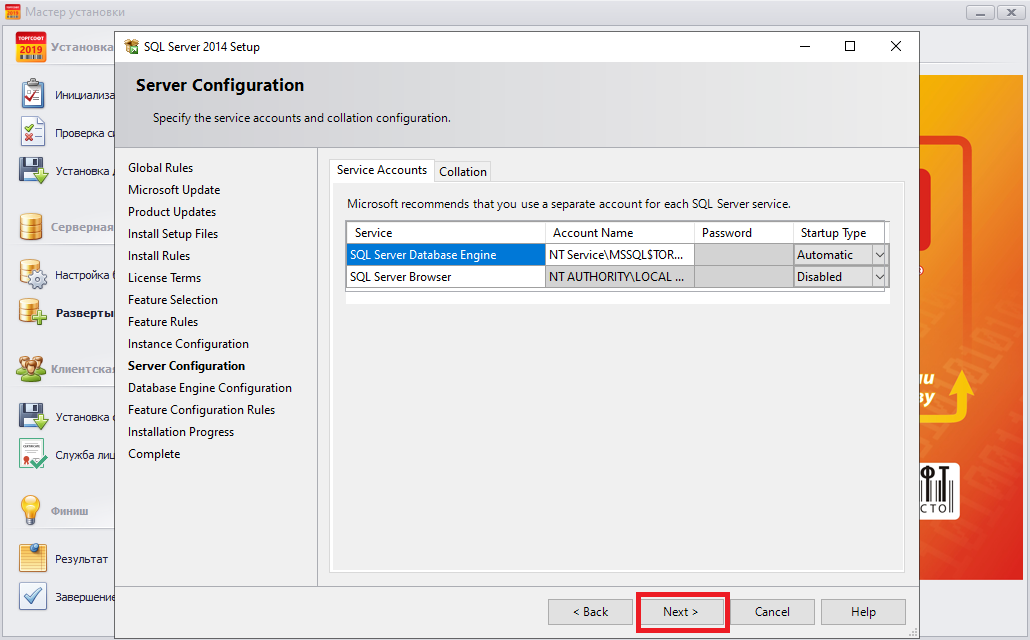Switch to the Collation tab
This screenshot has width=1030, height=640.
pos(463,172)
